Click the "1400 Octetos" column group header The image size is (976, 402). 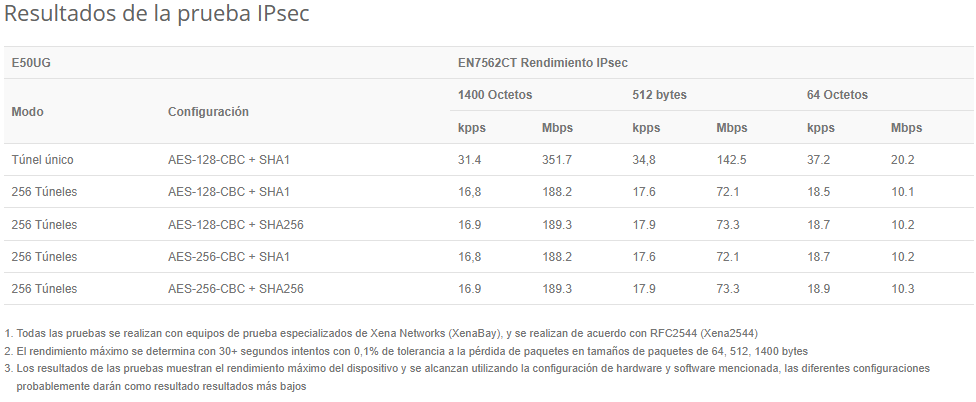495,95
